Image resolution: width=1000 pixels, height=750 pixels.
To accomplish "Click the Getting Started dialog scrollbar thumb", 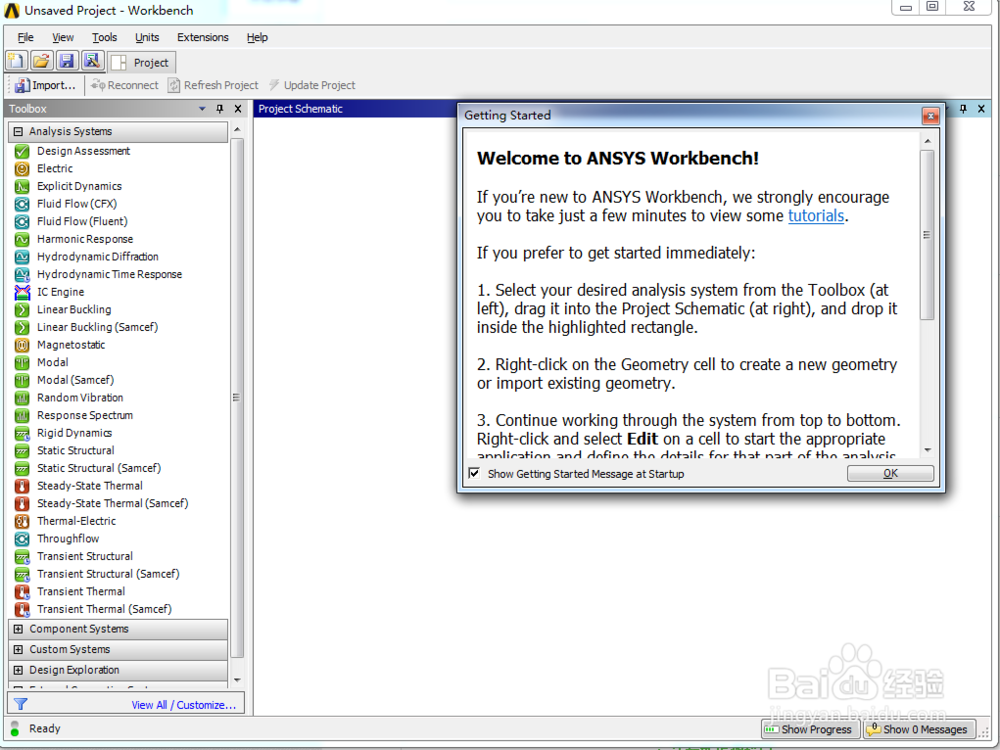I will [x=927, y=235].
